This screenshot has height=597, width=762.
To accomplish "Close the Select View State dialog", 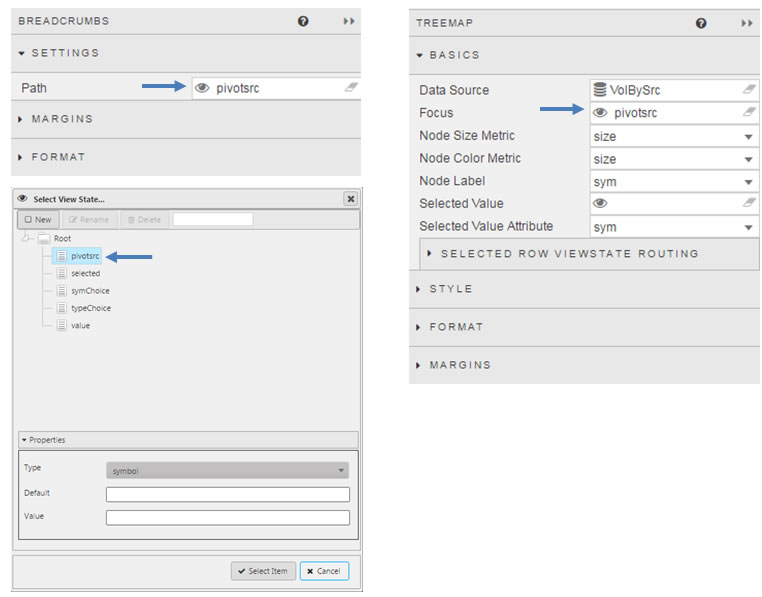I will (350, 199).
